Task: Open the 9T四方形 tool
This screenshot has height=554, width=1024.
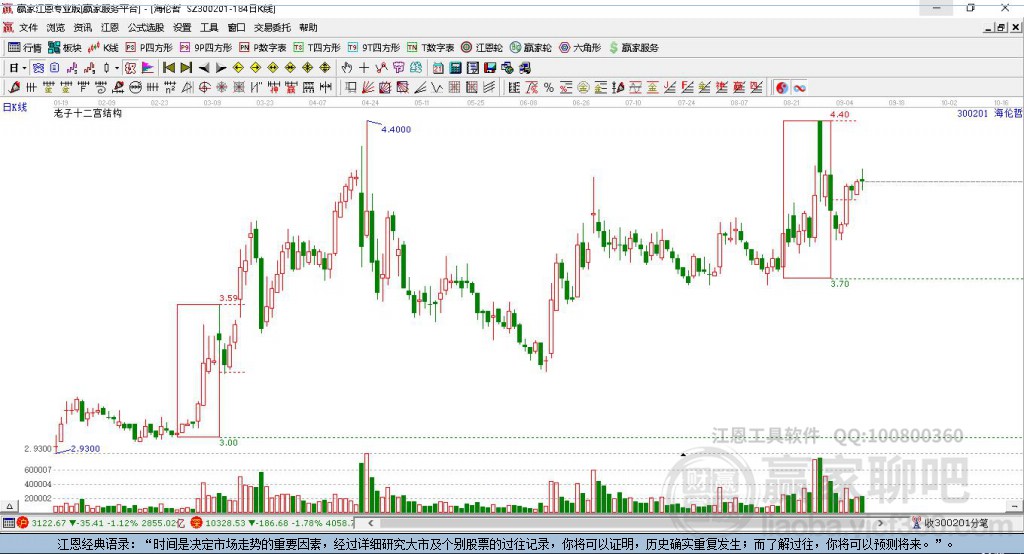Action: click(x=374, y=48)
